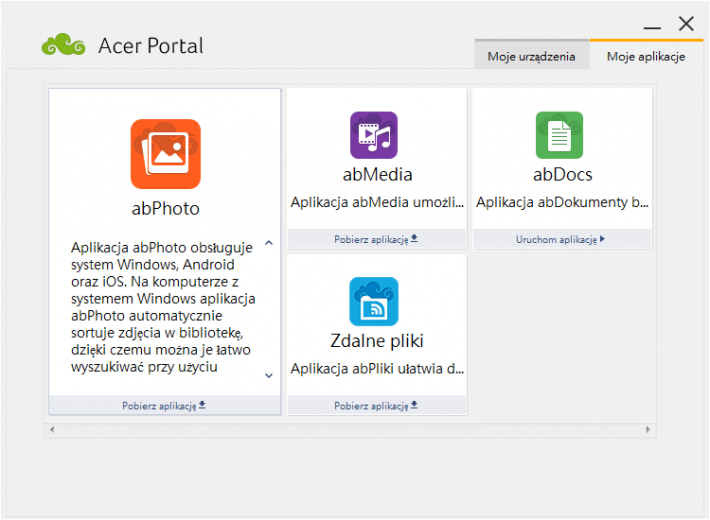Click the abPhoto title text

[x=165, y=208]
